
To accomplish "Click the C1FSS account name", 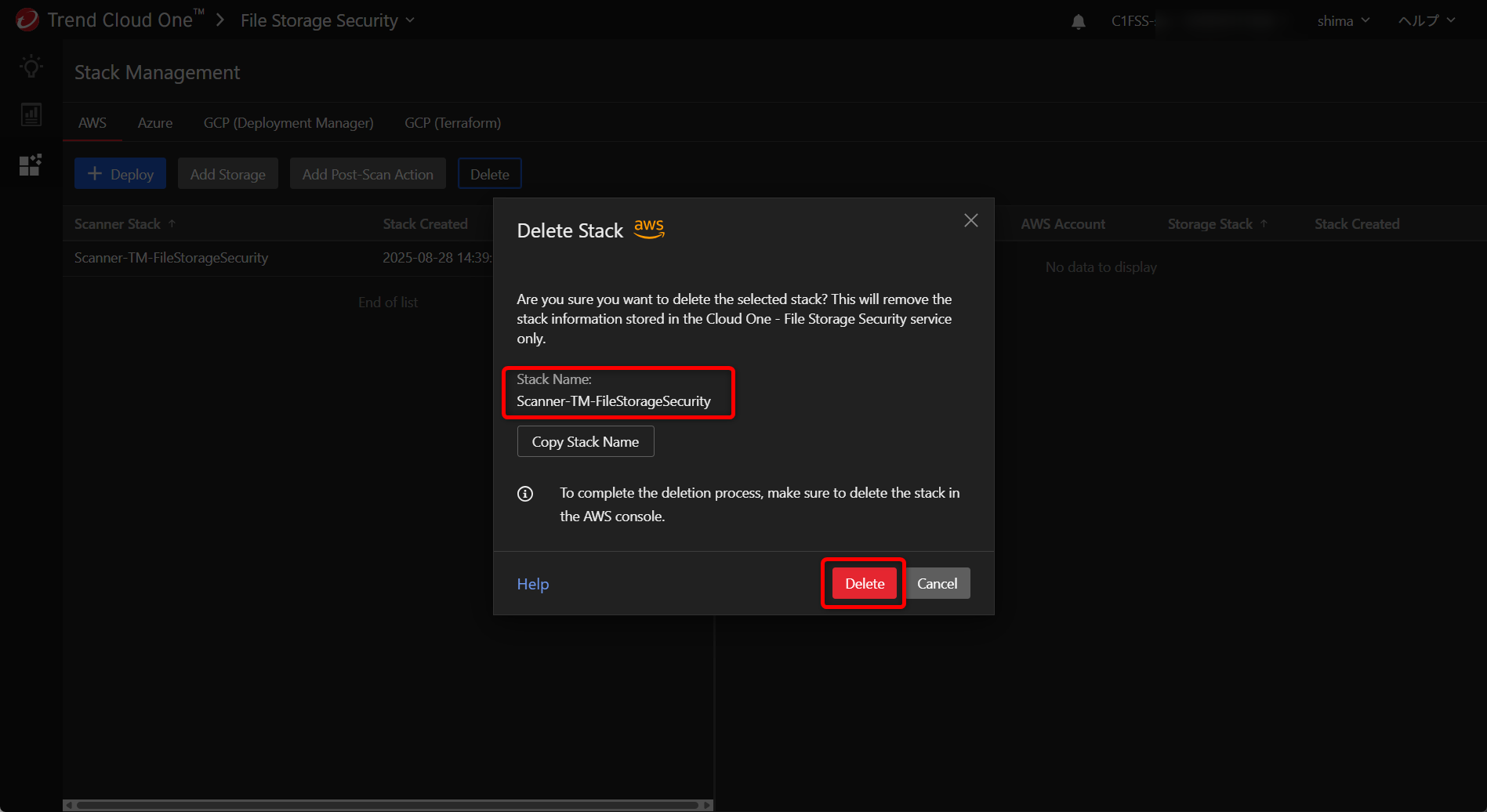I will [x=1133, y=21].
